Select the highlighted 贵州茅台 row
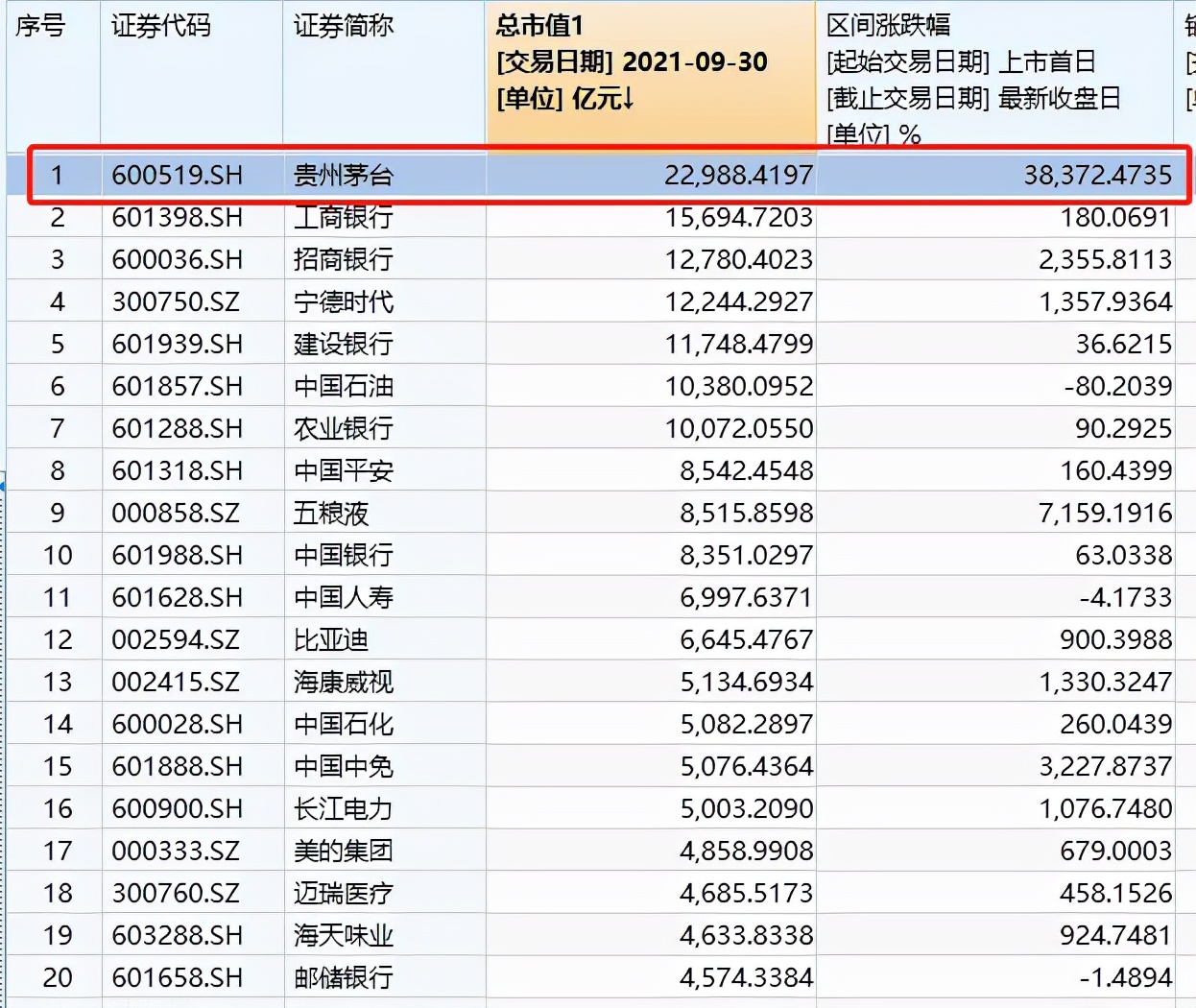Screen dimensions: 1196x1008 (x=343, y=176)
